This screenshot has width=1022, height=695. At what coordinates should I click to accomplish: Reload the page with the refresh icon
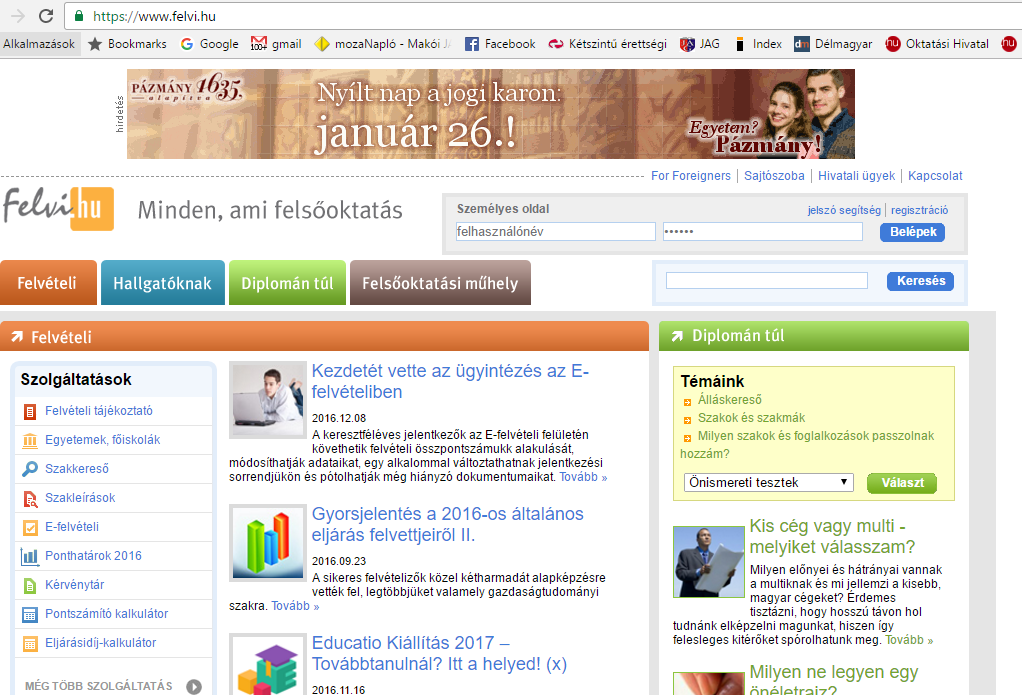pyautogui.click(x=46, y=16)
